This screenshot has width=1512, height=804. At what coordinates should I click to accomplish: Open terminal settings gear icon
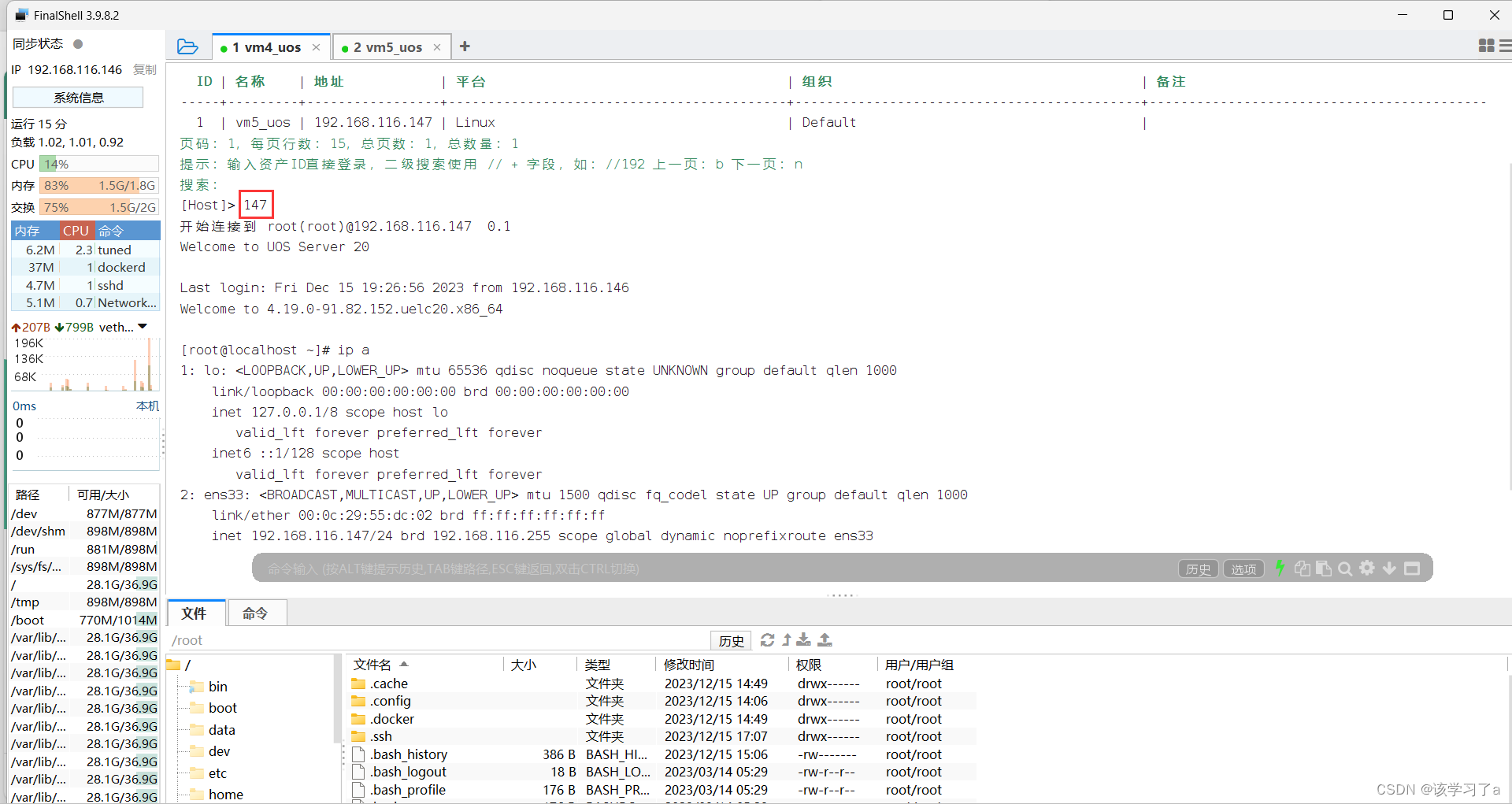pyautogui.click(x=1367, y=568)
